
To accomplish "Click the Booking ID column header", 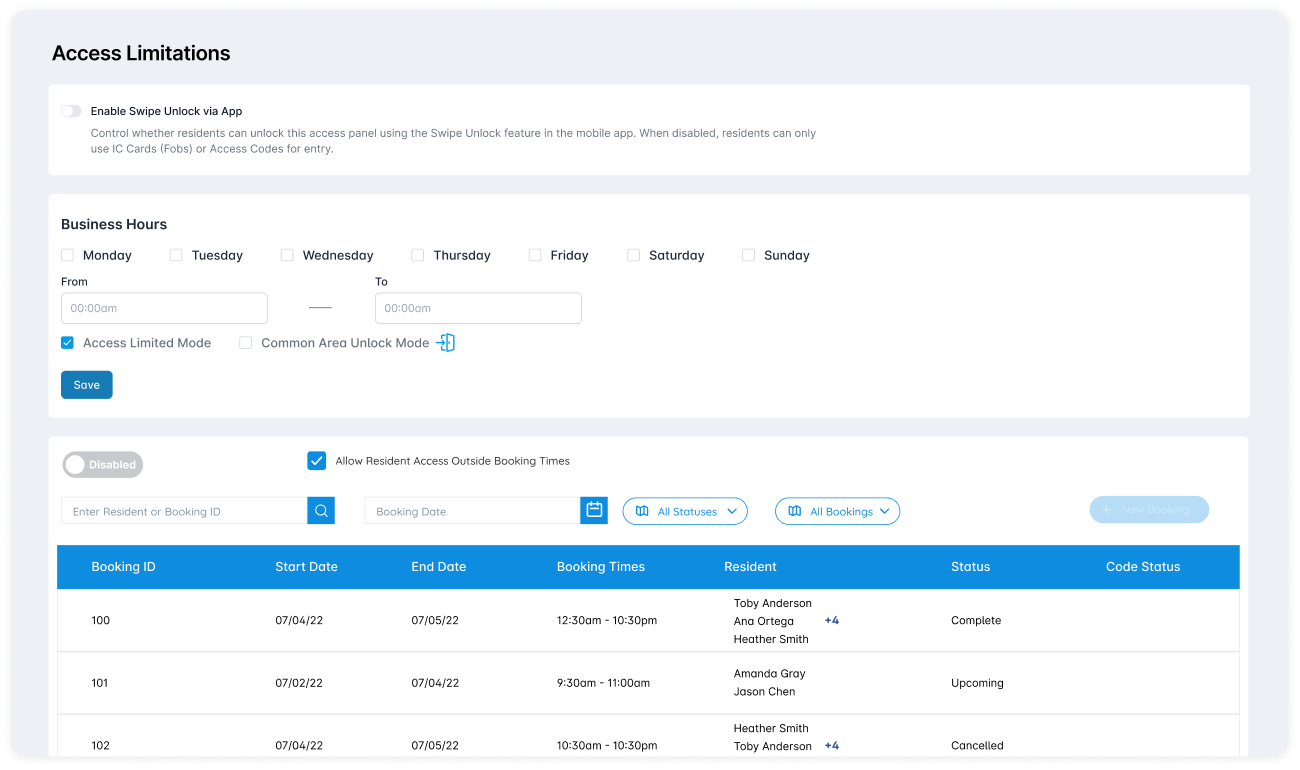I will (123, 567).
